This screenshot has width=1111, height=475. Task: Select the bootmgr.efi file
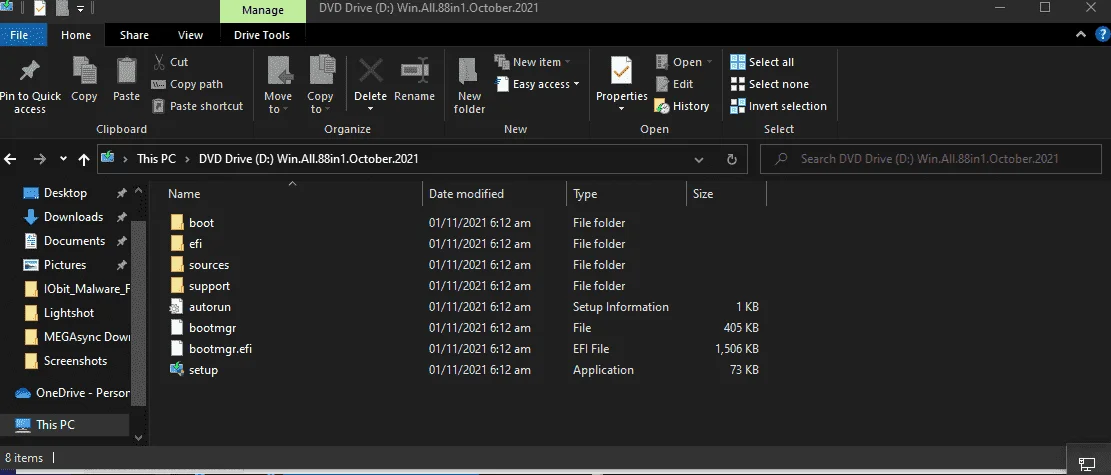click(210, 349)
